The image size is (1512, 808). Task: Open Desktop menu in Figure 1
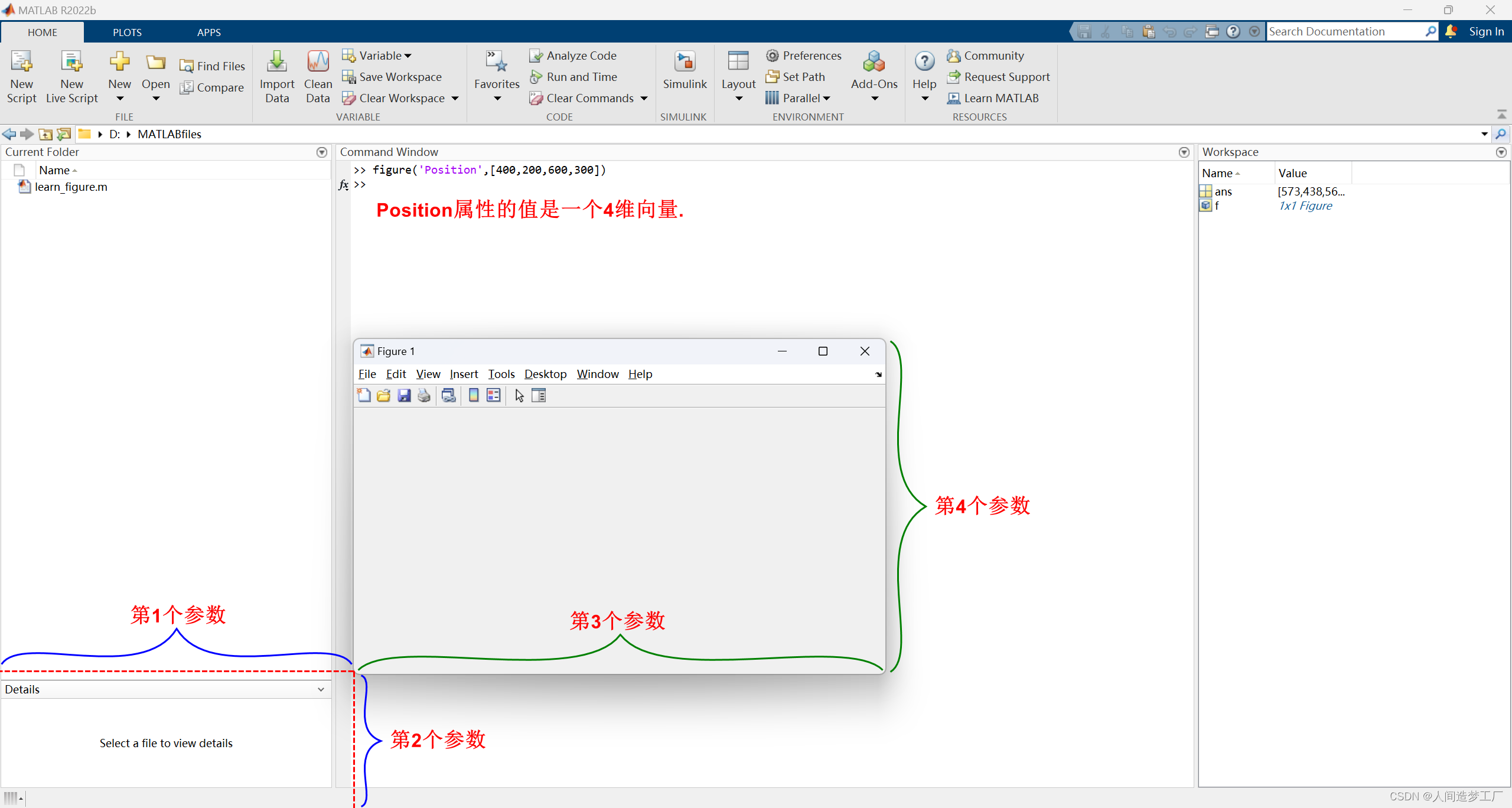pyautogui.click(x=545, y=374)
